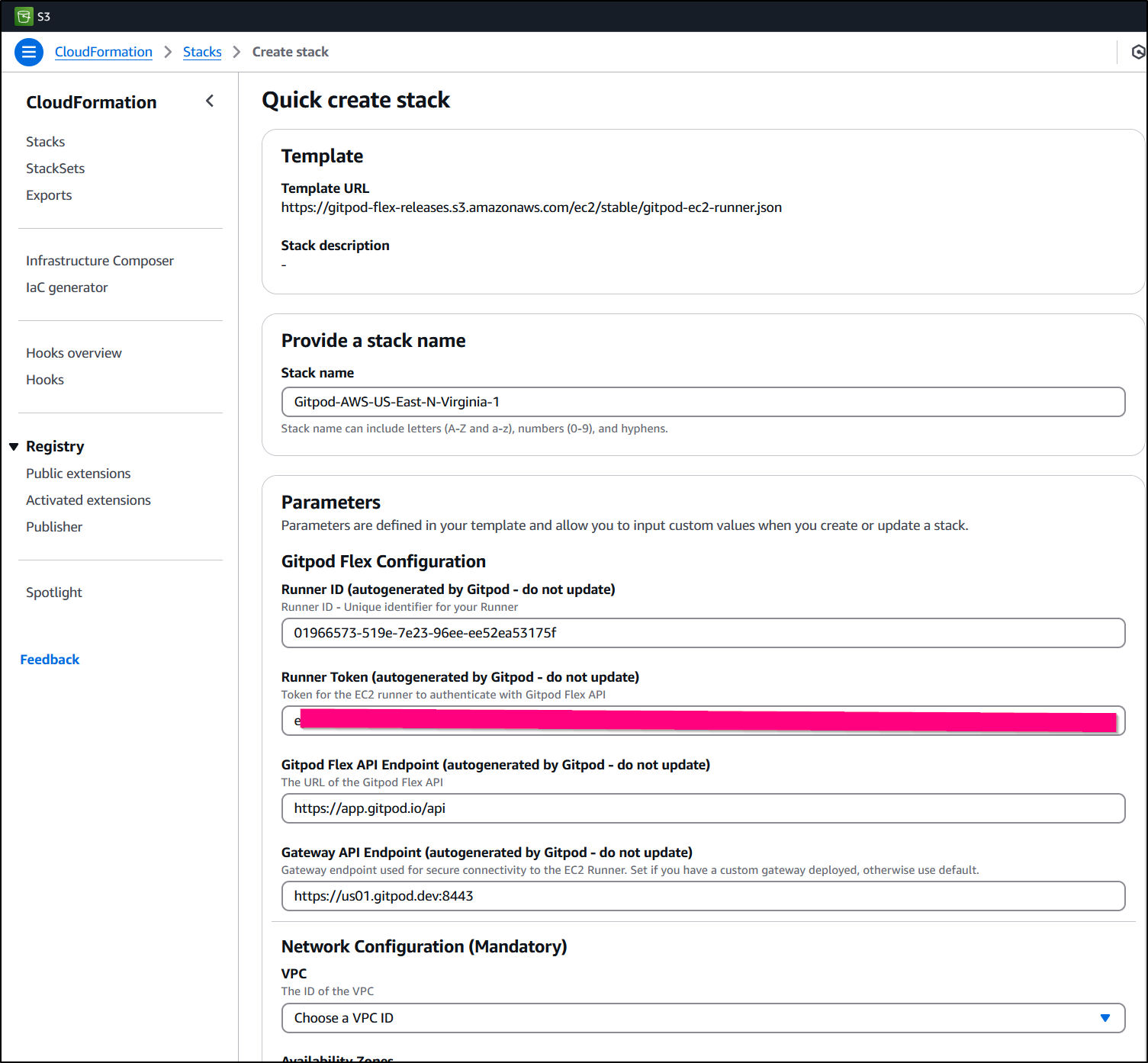Click the Runner ID input field
Image resolution: width=1148 pixels, height=1063 pixels.
(703, 633)
